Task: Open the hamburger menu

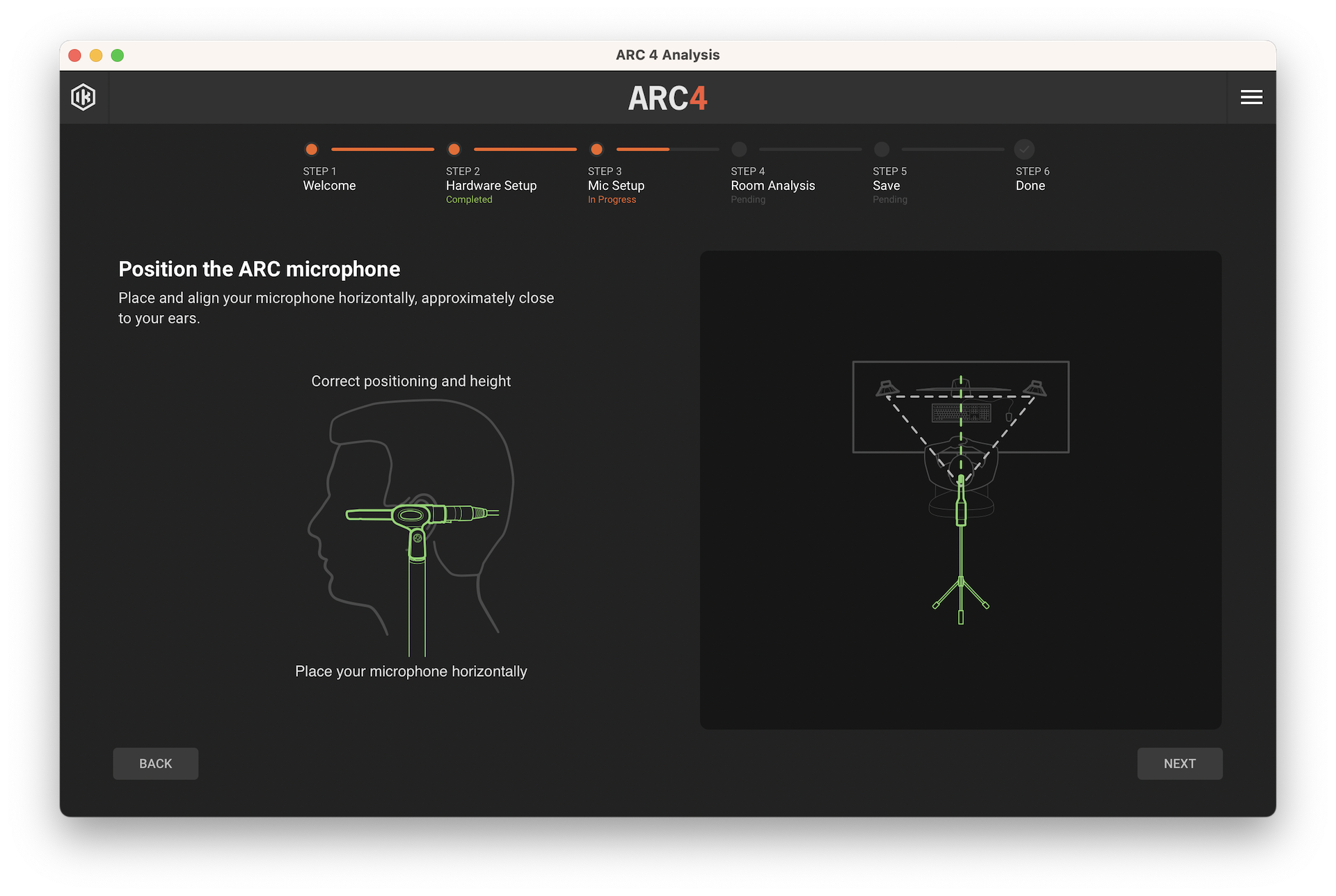Action: [1251, 97]
